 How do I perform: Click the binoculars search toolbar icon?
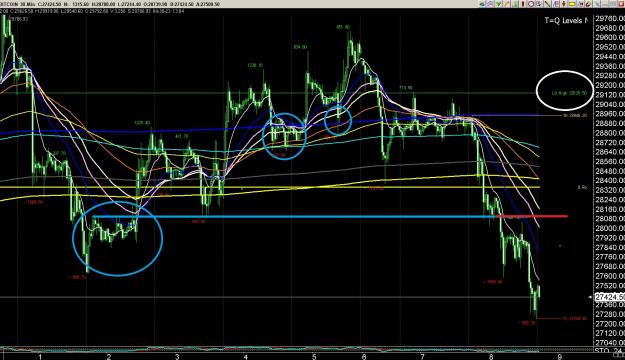[581, 4]
